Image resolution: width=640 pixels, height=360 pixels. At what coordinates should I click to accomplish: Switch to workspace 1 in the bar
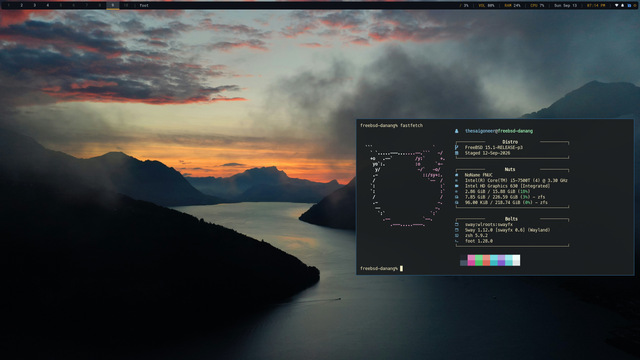[x=8, y=5]
